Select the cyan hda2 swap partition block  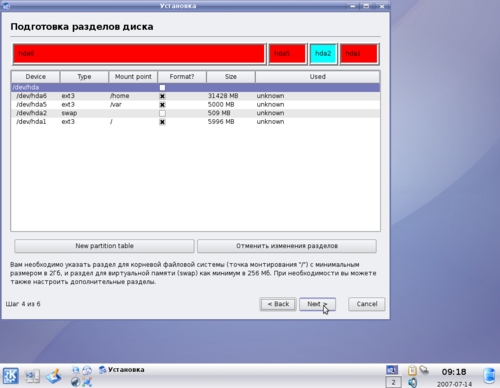pyautogui.click(x=323, y=54)
